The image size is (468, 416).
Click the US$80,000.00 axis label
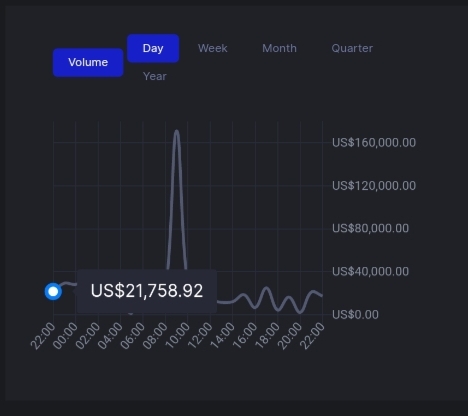(370, 228)
